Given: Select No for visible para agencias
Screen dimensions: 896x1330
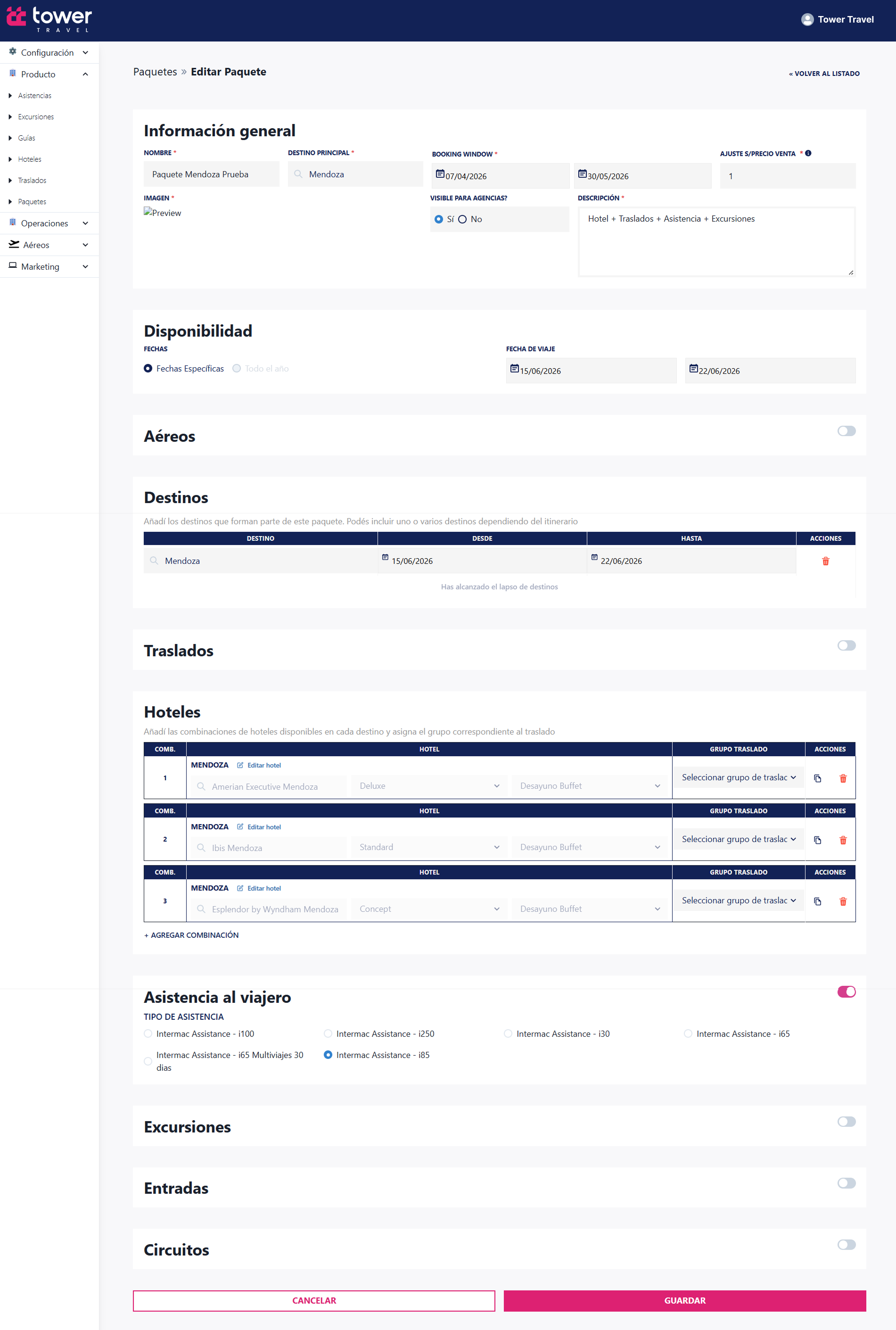Looking at the screenshot, I should 462,220.
